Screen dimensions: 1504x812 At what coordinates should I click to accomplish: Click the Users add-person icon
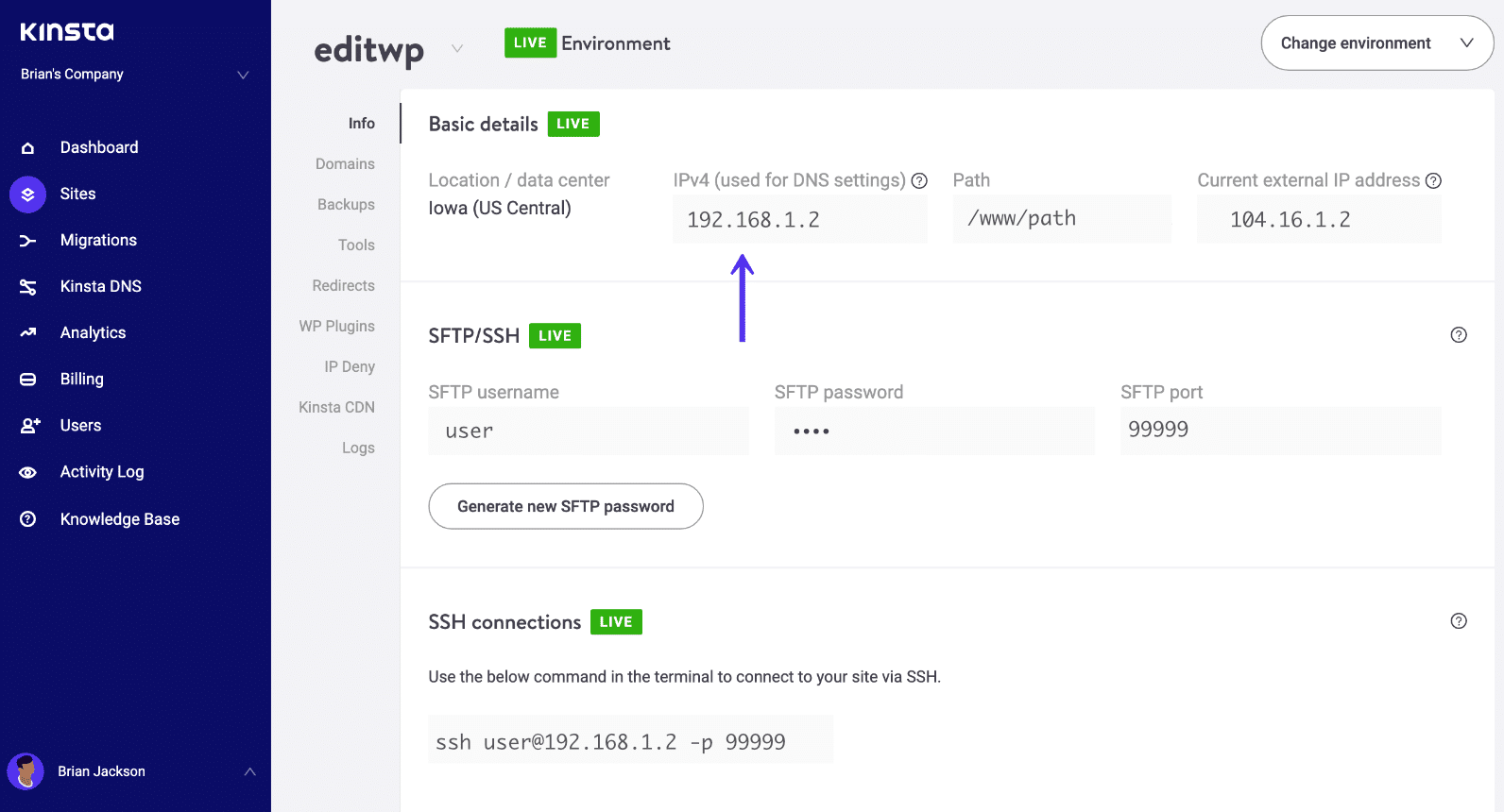(x=30, y=426)
